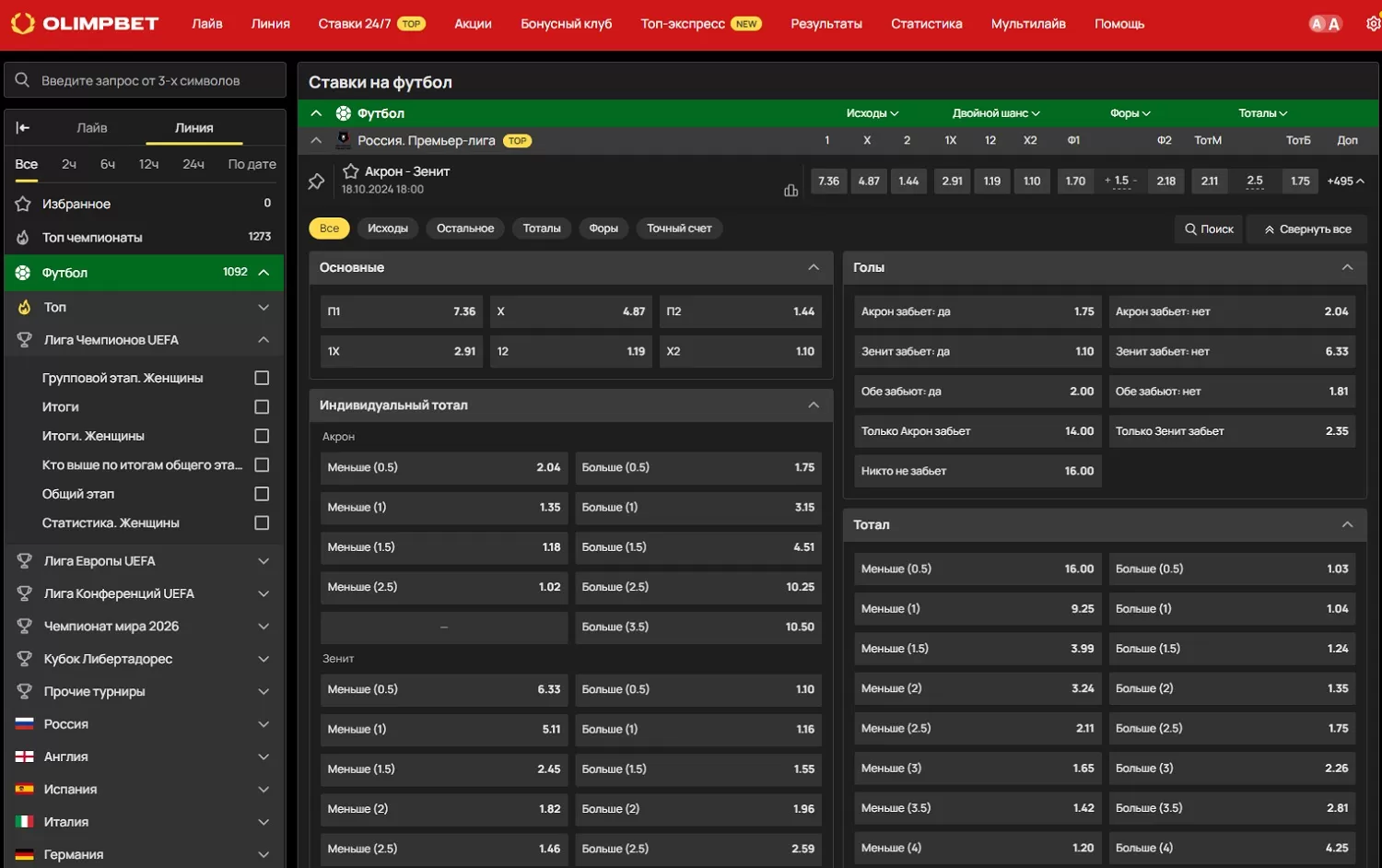Pin the Акрон - Зенит match
This screenshot has width=1382, height=868.
(316, 181)
